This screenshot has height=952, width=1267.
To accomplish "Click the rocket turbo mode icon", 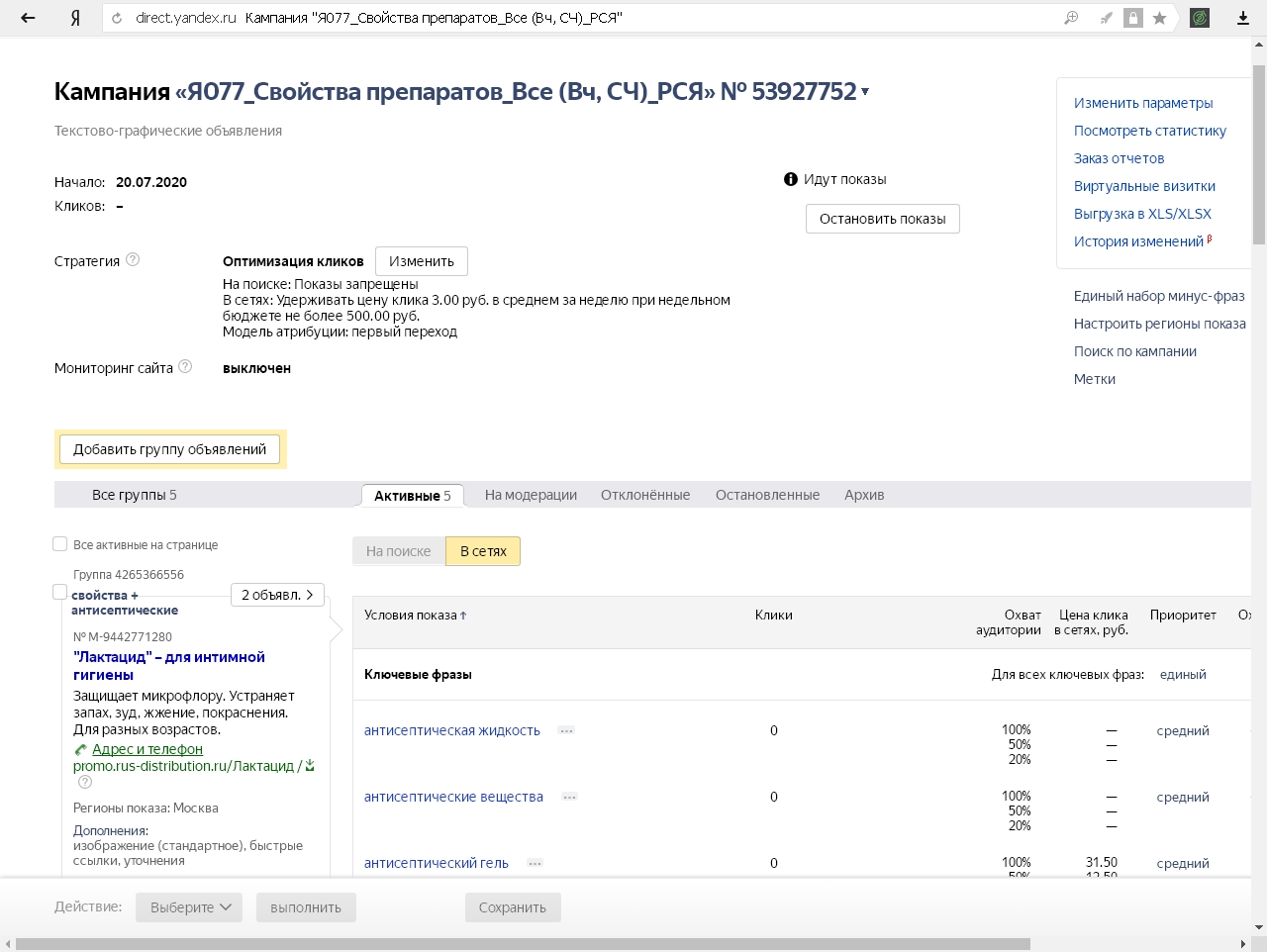I will (x=1107, y=18).
